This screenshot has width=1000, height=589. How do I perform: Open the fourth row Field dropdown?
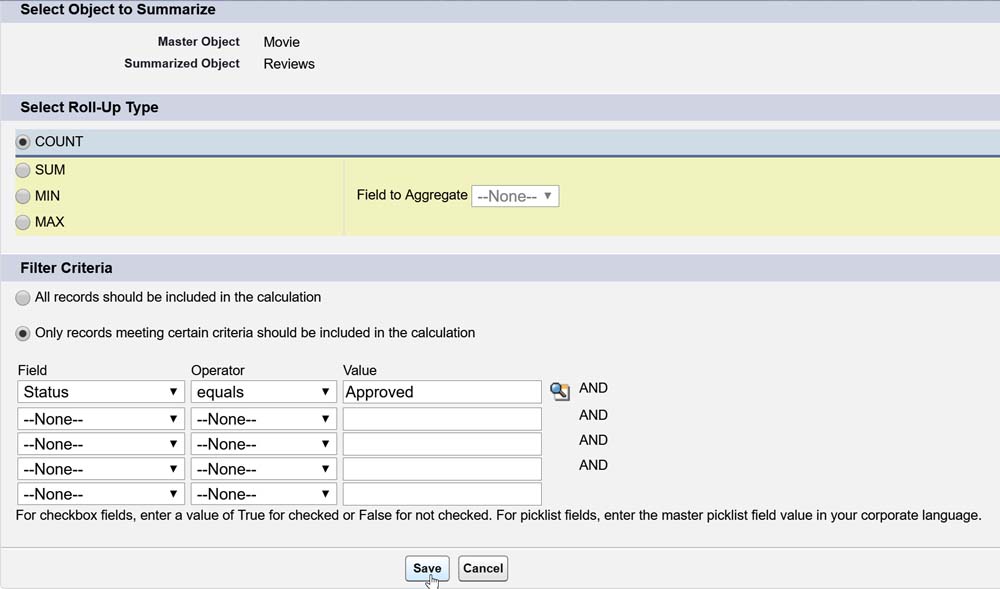point(101,469)
